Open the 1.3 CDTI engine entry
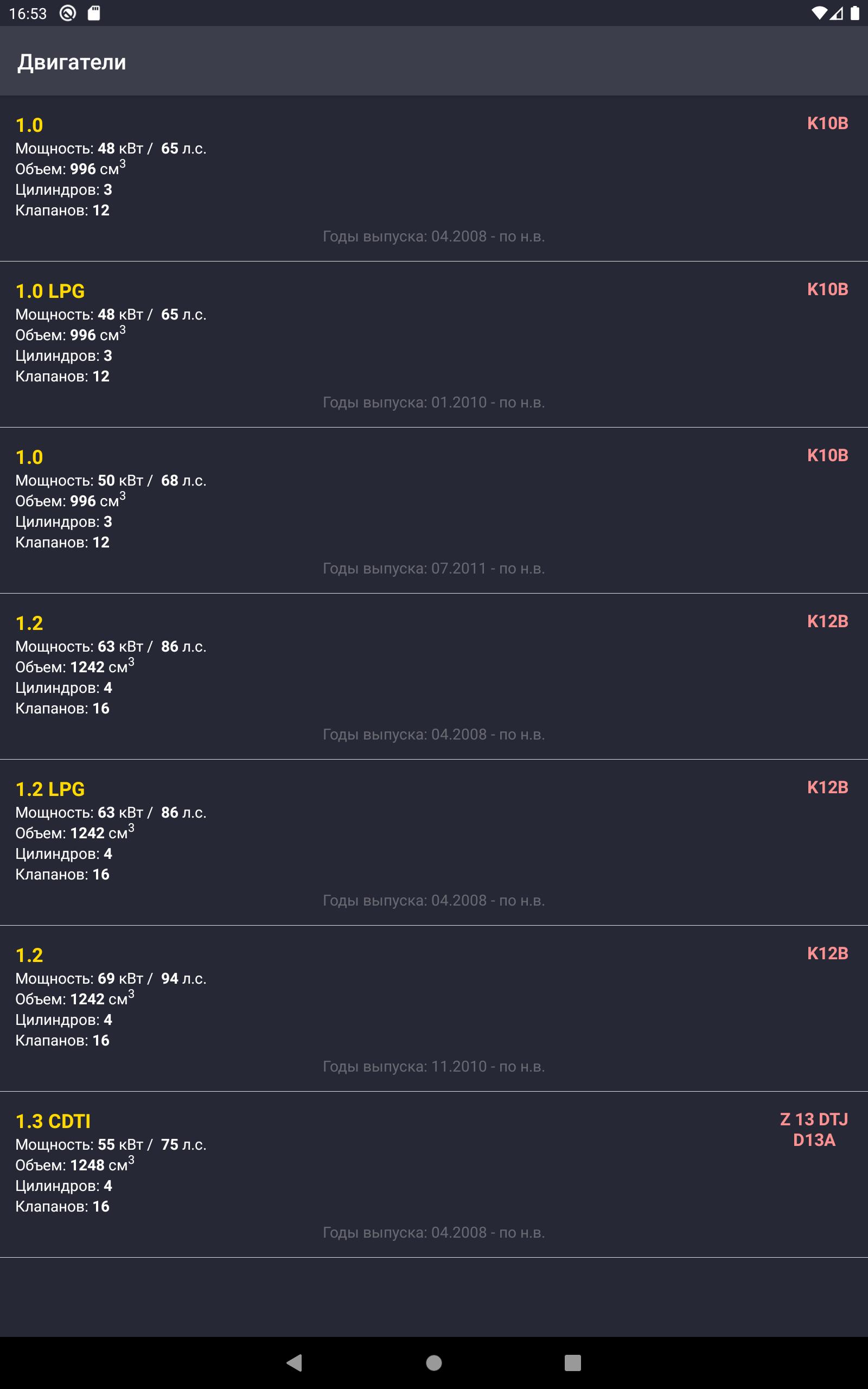Viewport: 868px width, 1389px height. tap(434, 1174)
